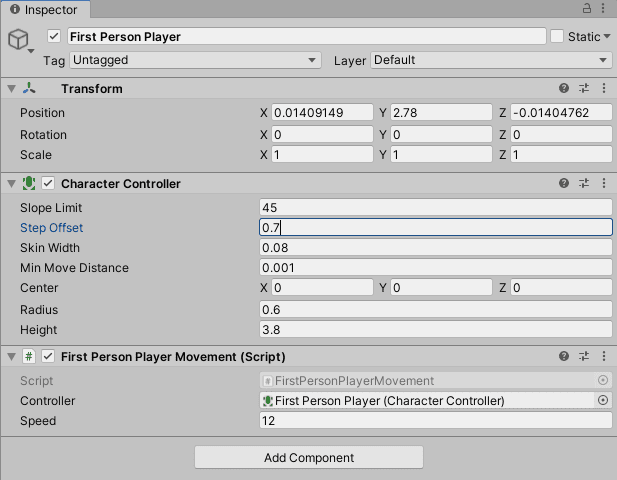The height and width of the screenshot is (480, 617).
Task: Open the Transform component options menu
Action: click(604, 89)
